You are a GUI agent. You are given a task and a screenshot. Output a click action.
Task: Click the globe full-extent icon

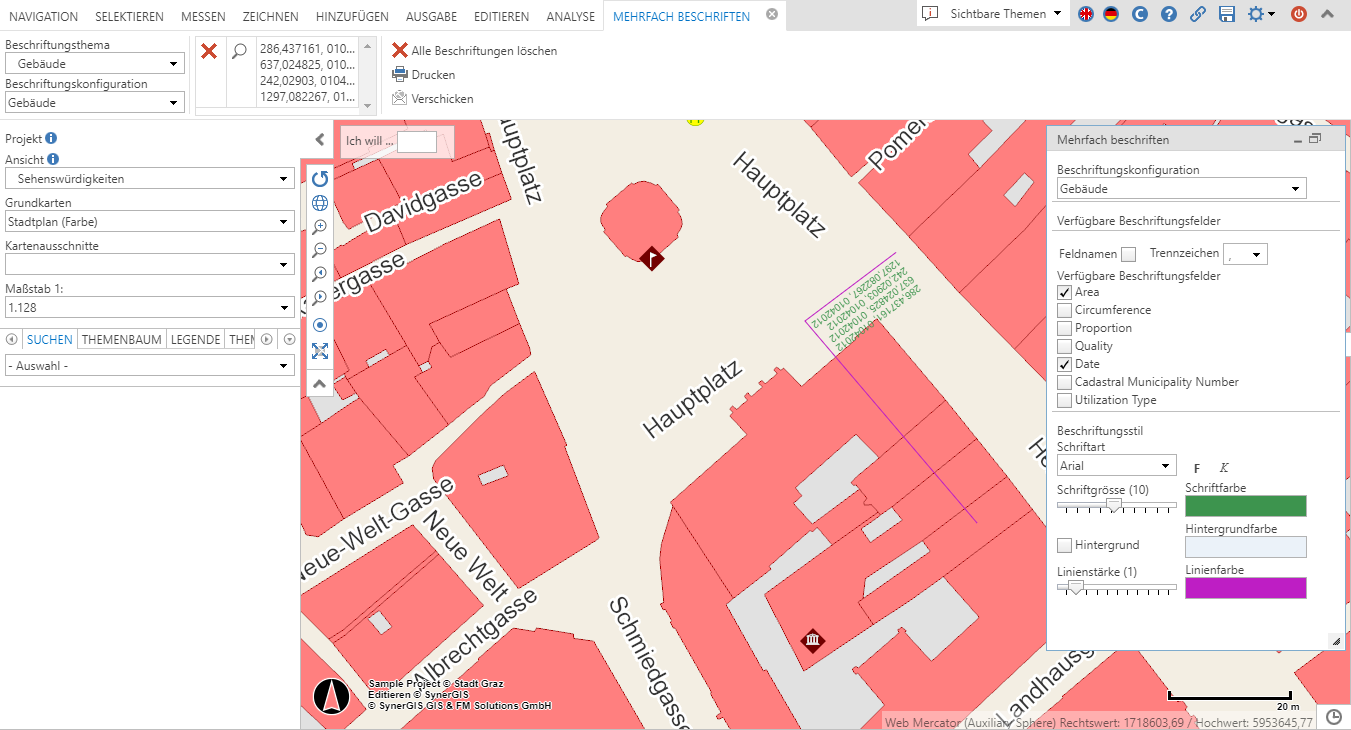tap(320, 202)
